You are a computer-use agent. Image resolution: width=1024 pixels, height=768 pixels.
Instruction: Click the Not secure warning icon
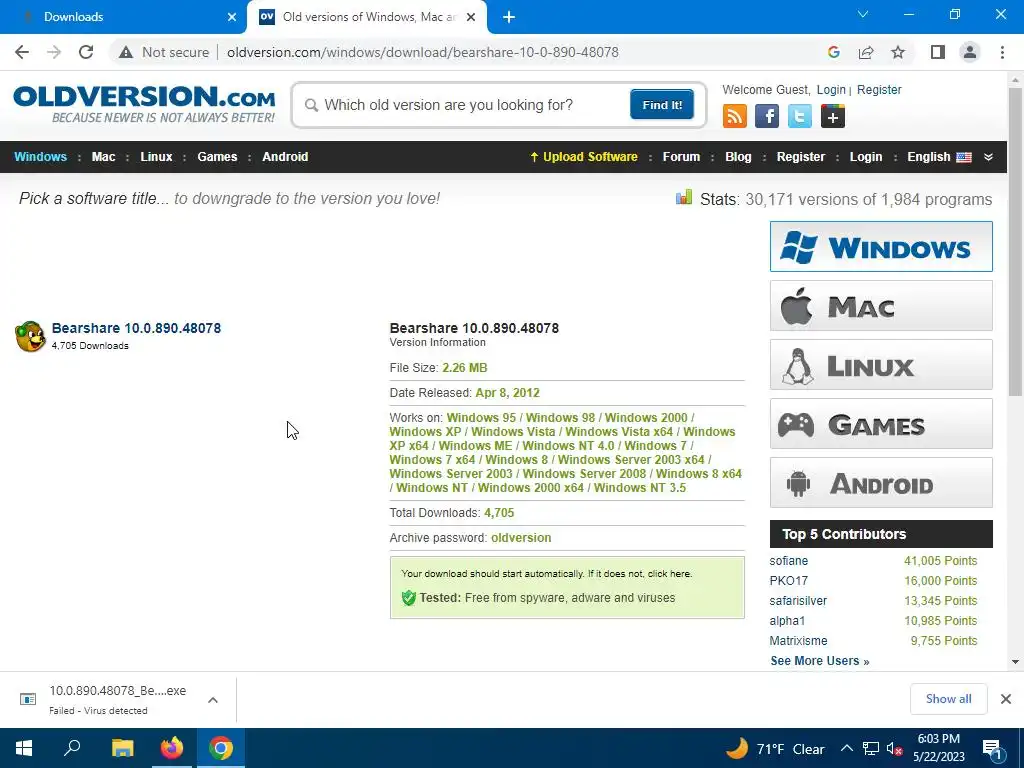[x=126, y=52]
